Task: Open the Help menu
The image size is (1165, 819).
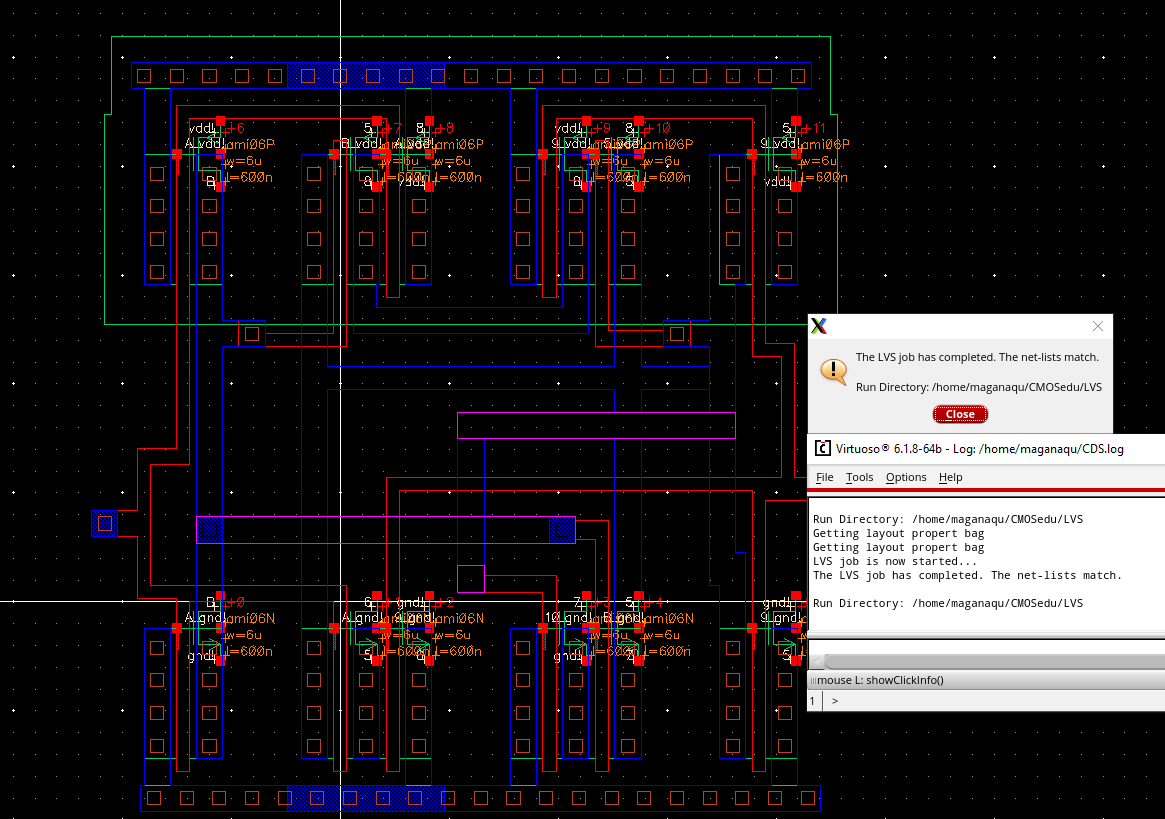Action: pos(950,477)
